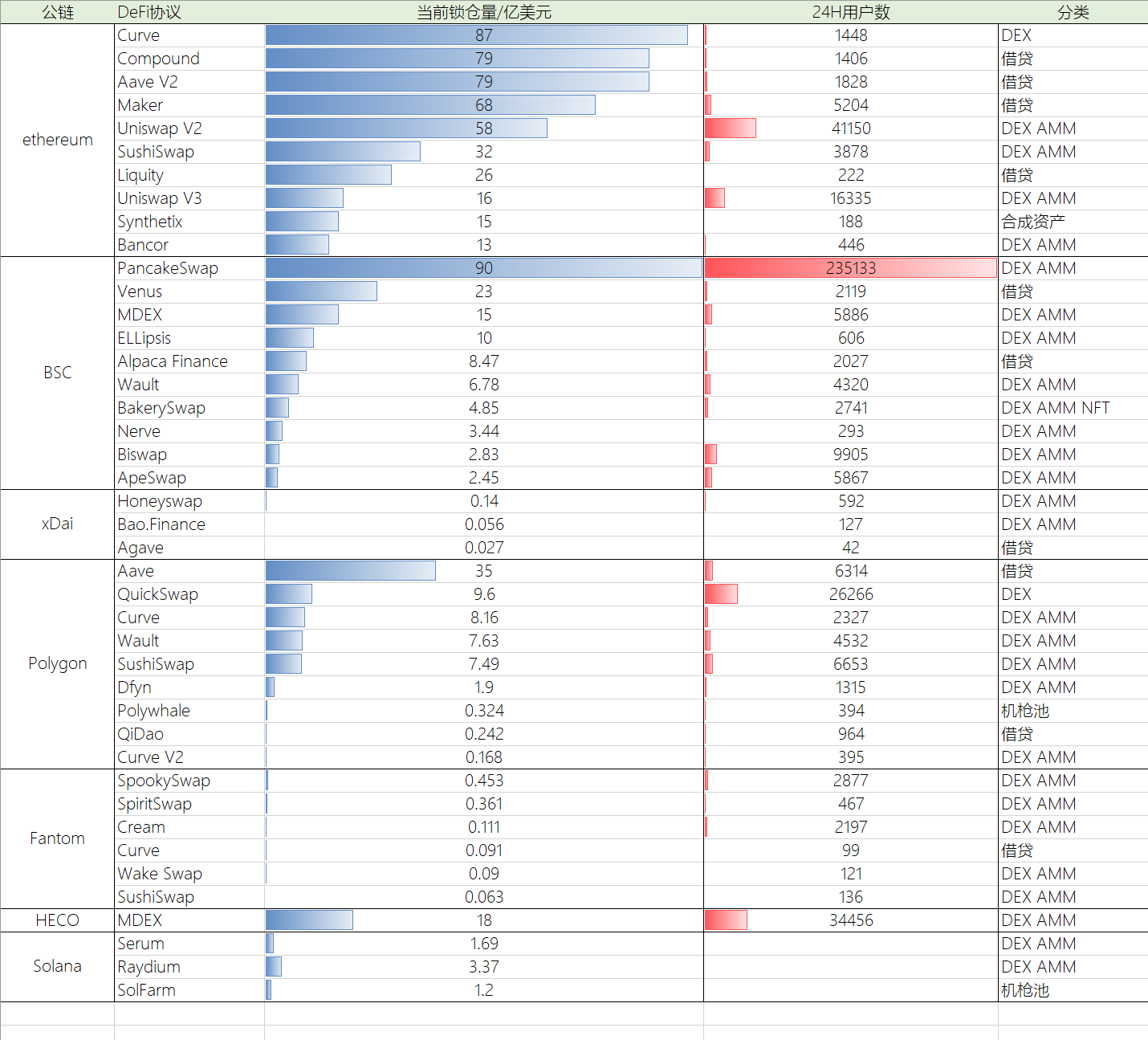The image size is (1148, 1040).
Task: Click the Maker protocol cell
Action: tap(189, 105)
